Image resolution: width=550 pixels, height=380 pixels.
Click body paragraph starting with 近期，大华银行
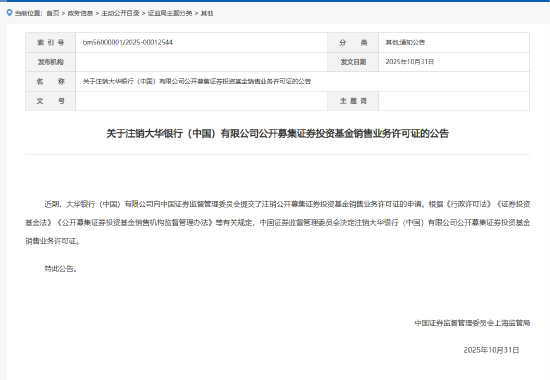[x=277, y=222]
